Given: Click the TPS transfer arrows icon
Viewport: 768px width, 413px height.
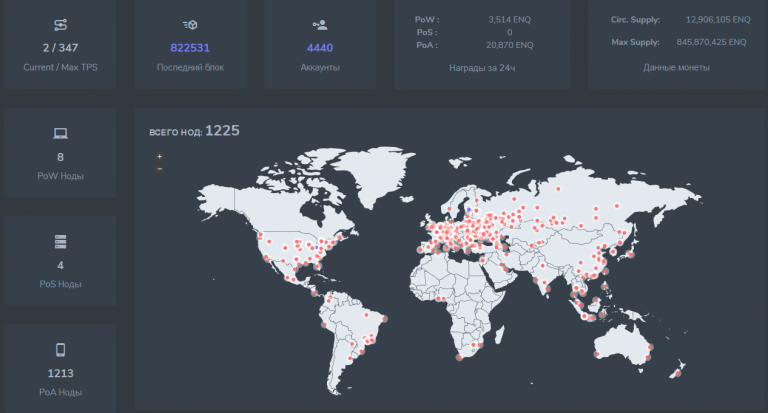Looking at the screenshot, I should point(61,24).
